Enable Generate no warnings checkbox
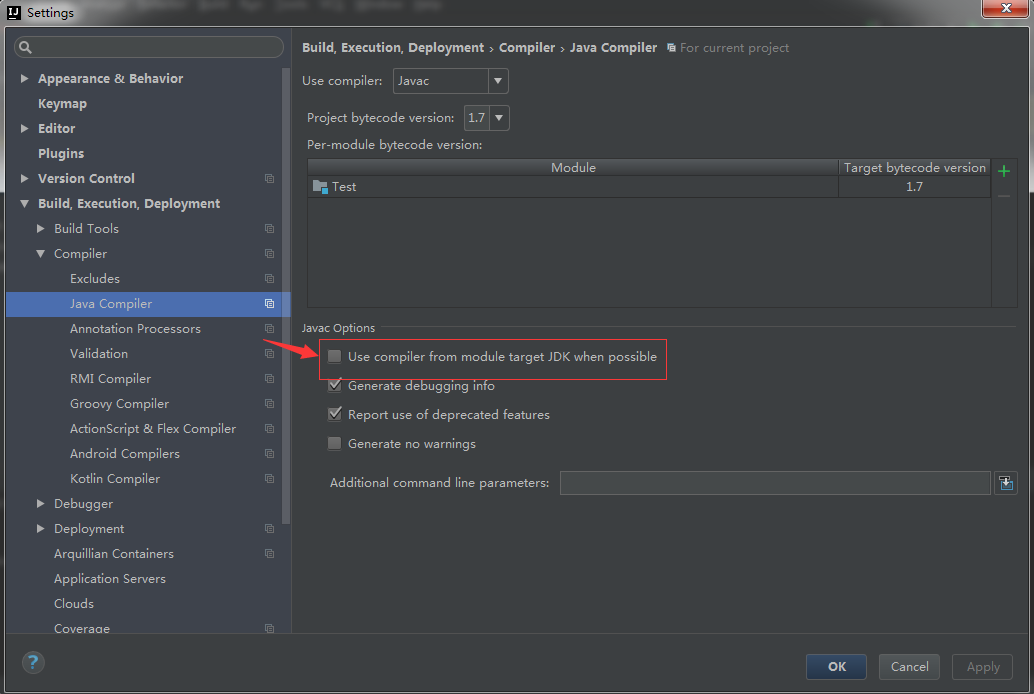Screen dimensions: 1034x694 (335, 443)
